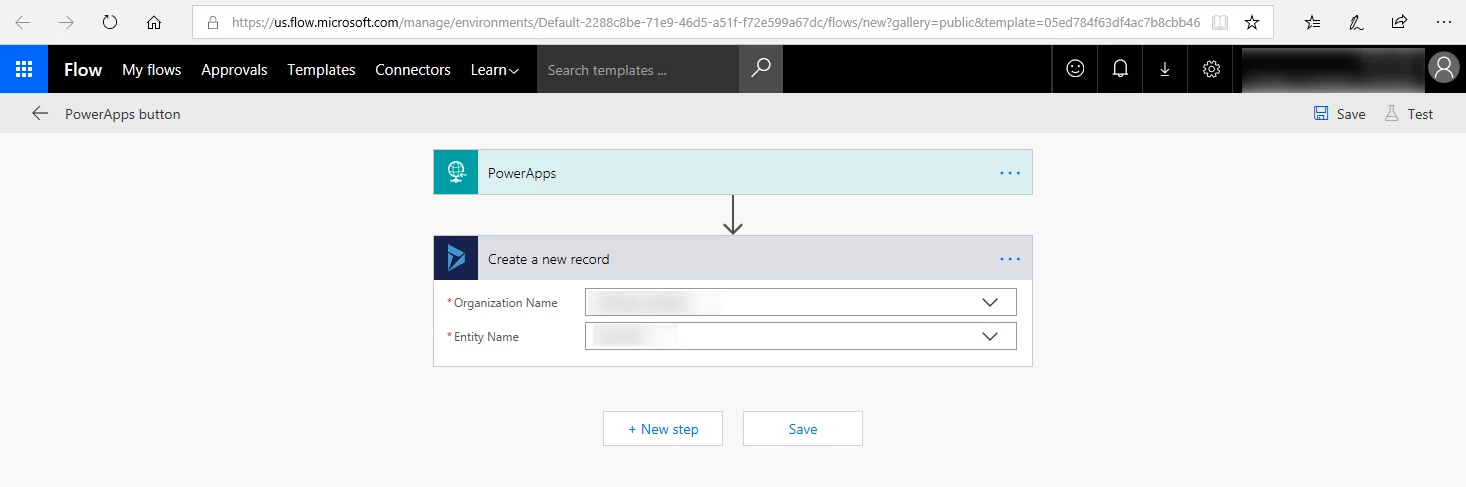Click the browser share icon
The image size is (1466, 487).
(1399, 22)
